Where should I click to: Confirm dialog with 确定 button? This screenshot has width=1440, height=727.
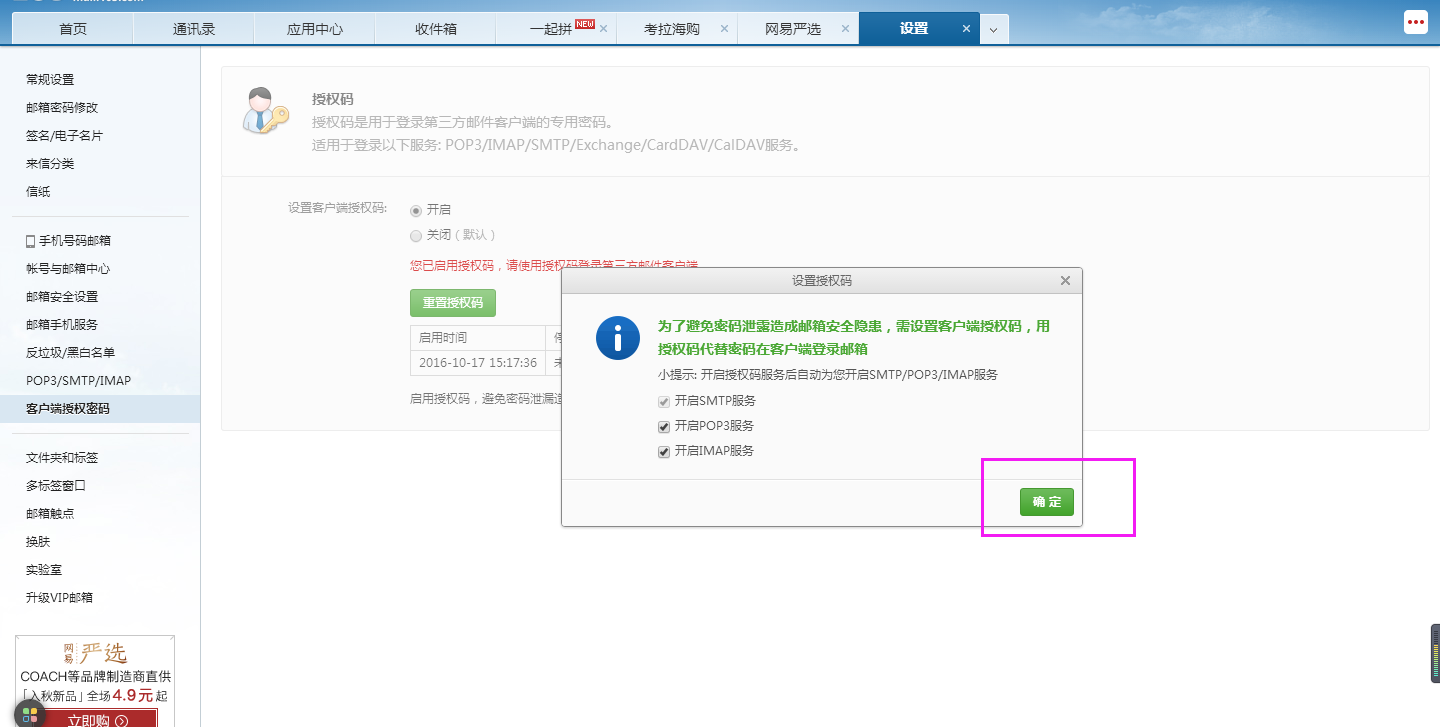click(1046, 502)
